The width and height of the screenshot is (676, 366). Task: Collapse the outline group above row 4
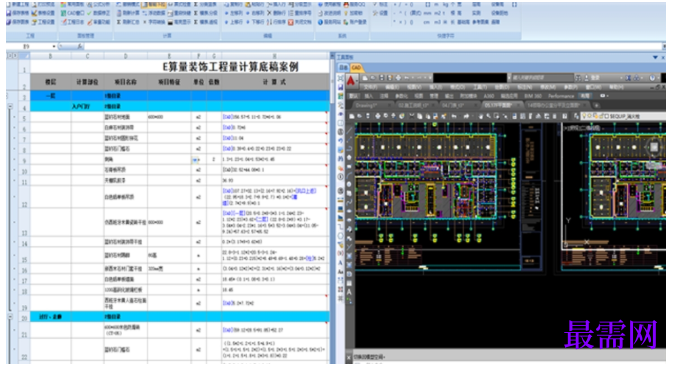click(10, 106)
